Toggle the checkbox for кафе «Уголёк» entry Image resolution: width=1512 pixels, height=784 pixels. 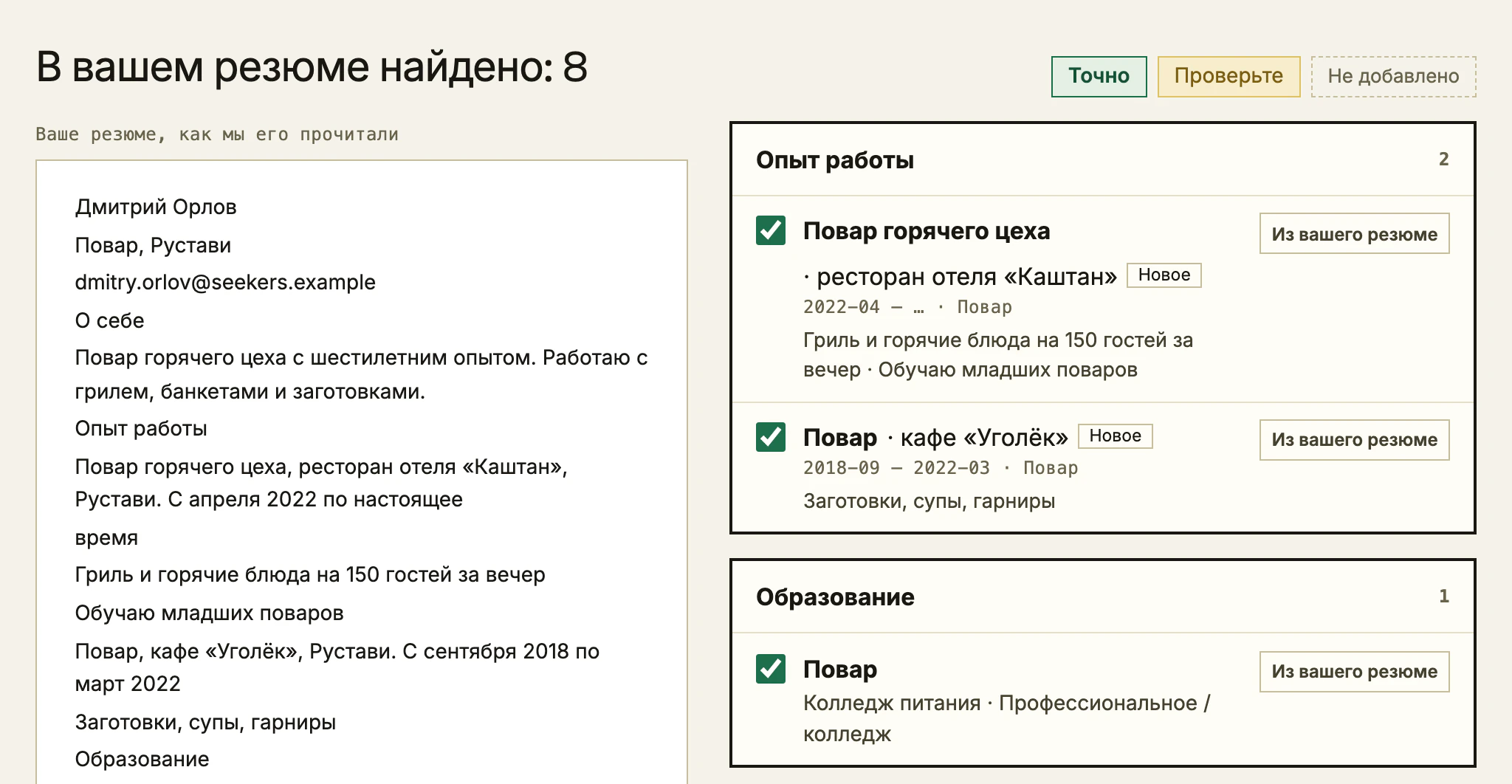(x=771, y=437)
